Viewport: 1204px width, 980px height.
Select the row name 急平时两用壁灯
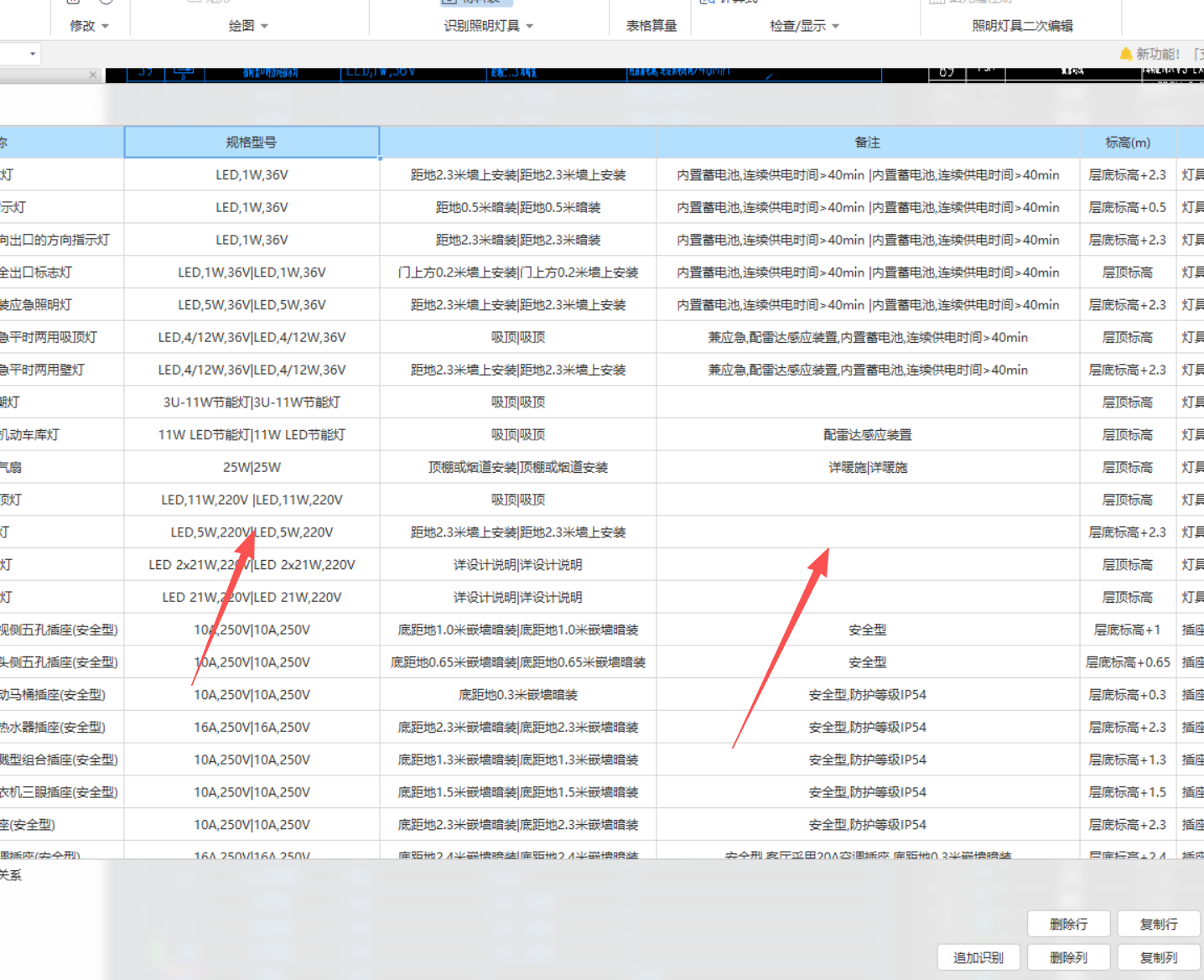(x=61, y=370)
